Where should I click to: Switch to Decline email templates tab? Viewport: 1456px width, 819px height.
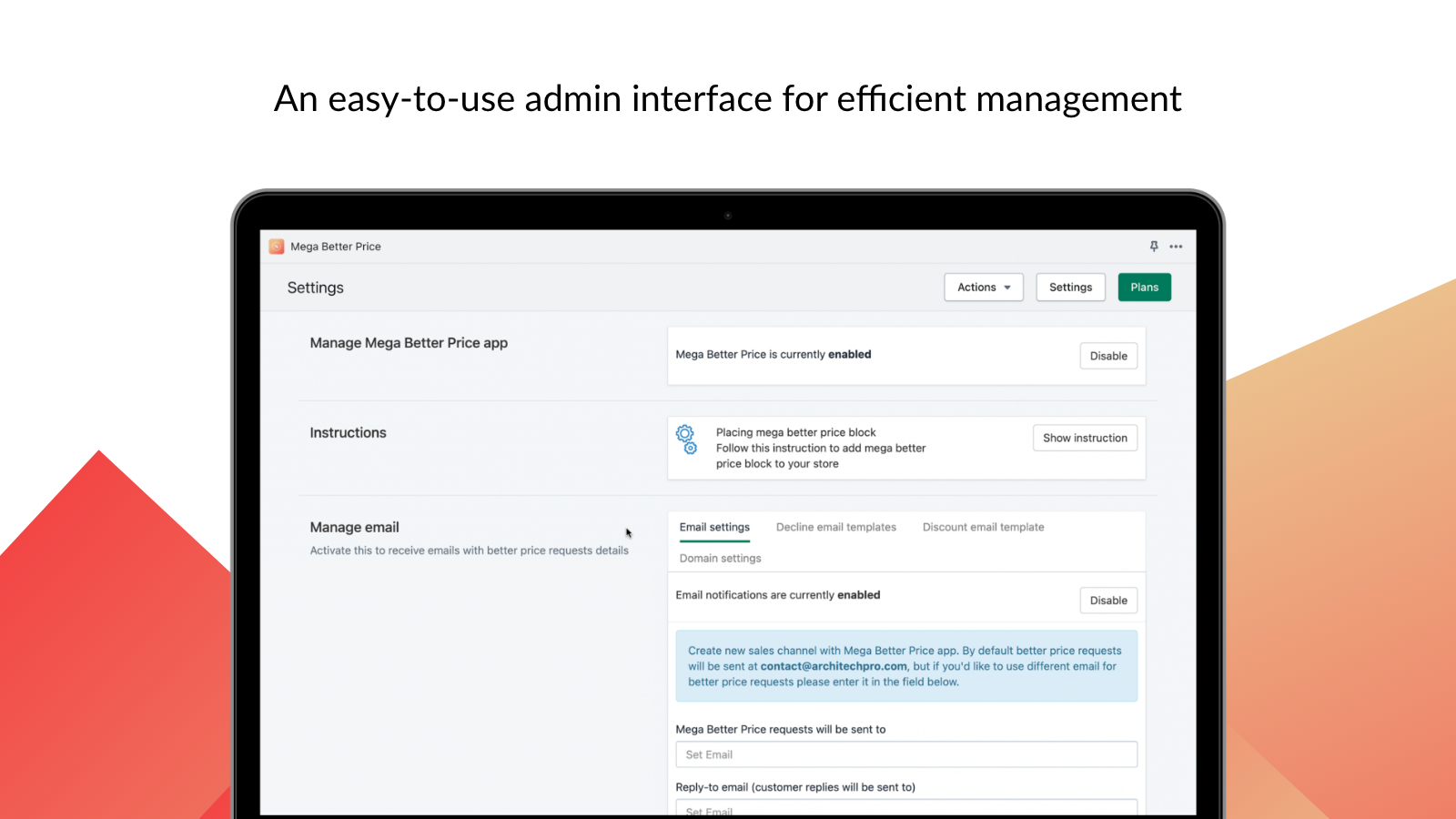(x=835, y=528)
